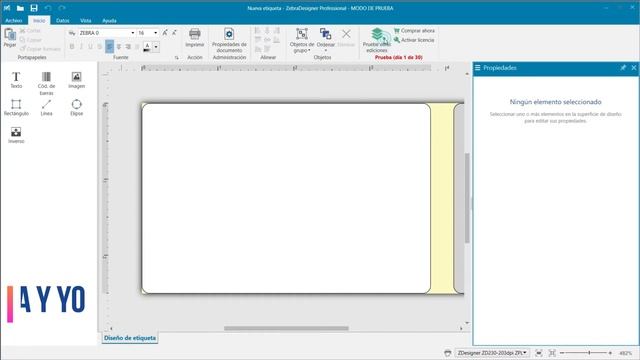
Task: Select the Línea tool
Action: point(46,107)
